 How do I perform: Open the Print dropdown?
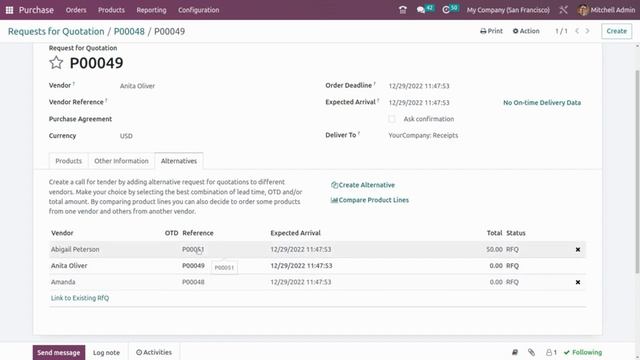(491, 31)
